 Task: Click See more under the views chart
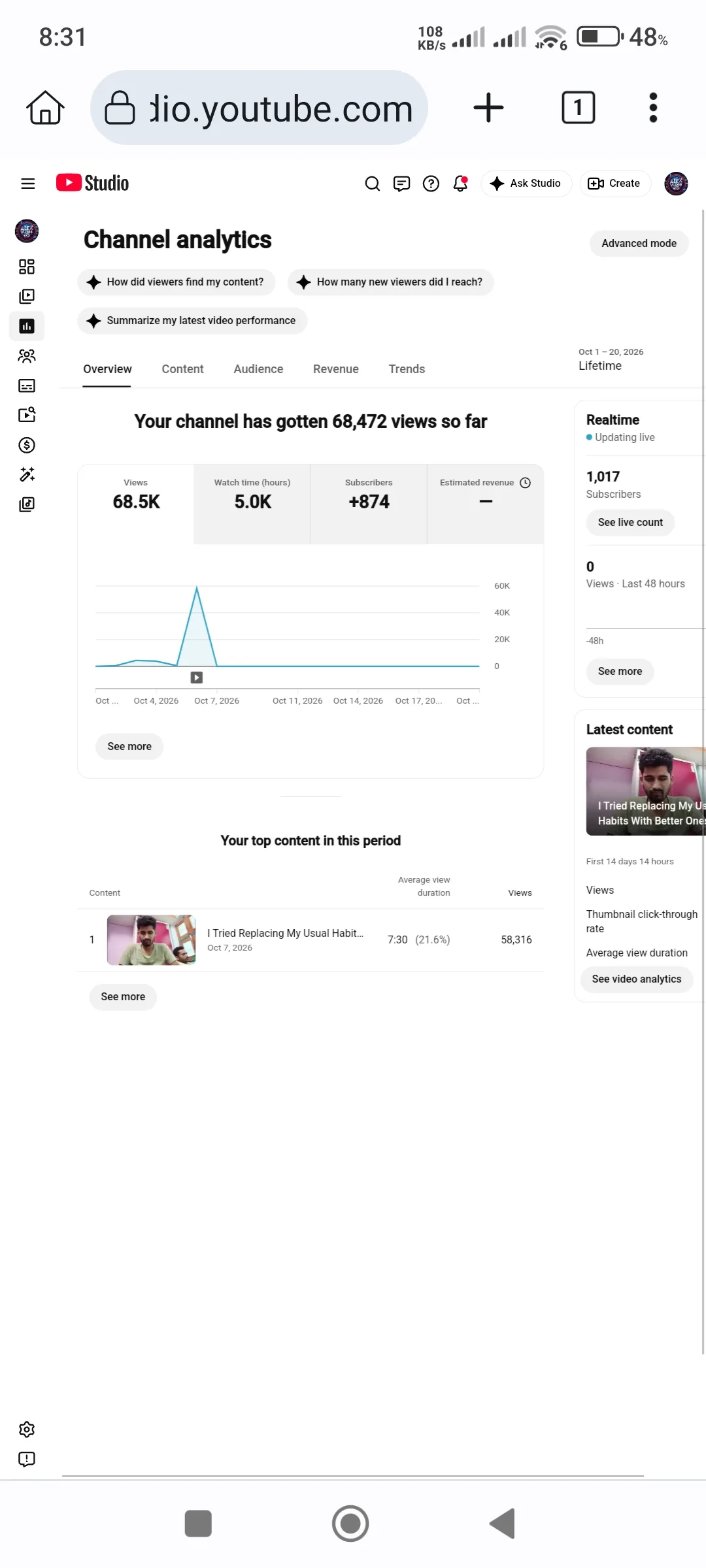click(129, 747)
